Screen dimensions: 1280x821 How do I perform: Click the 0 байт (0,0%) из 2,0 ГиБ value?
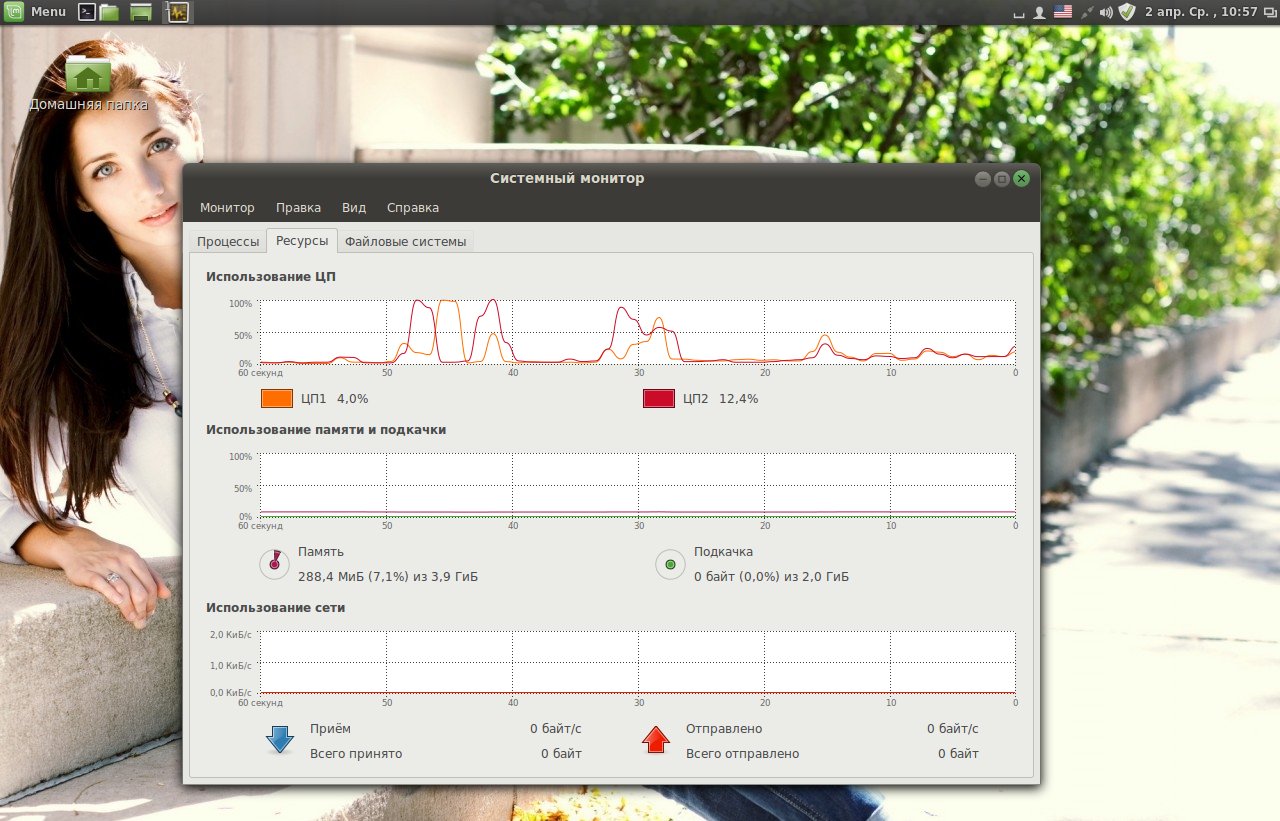771,577
